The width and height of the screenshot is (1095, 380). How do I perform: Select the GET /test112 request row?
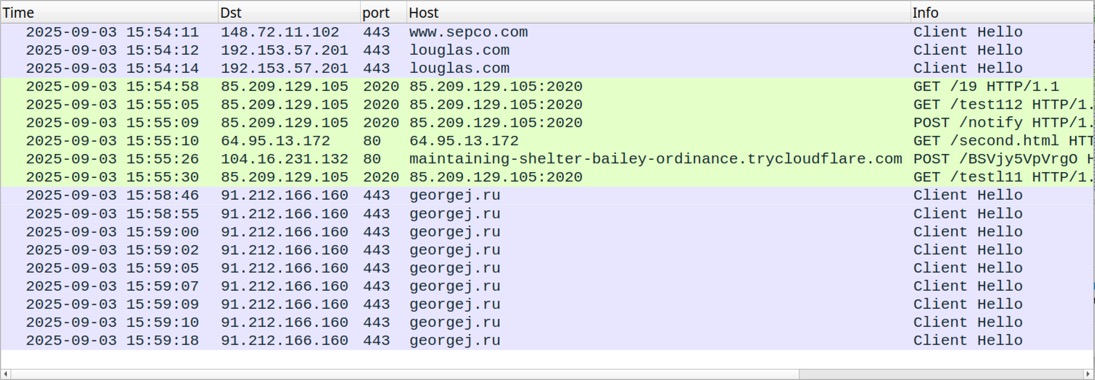tap(548, 105)
